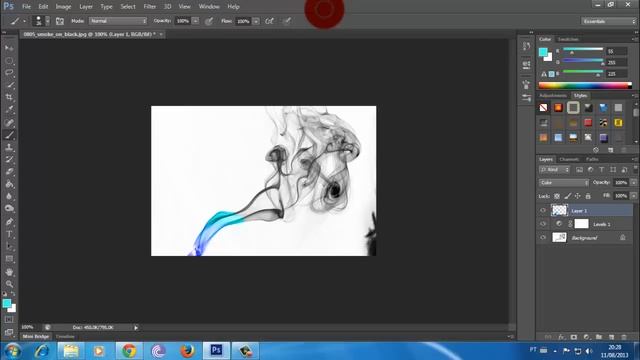Screen dimensions: 640x360
Task: Open the layer blend mode Color dropdown
Action: coord(564,182)
